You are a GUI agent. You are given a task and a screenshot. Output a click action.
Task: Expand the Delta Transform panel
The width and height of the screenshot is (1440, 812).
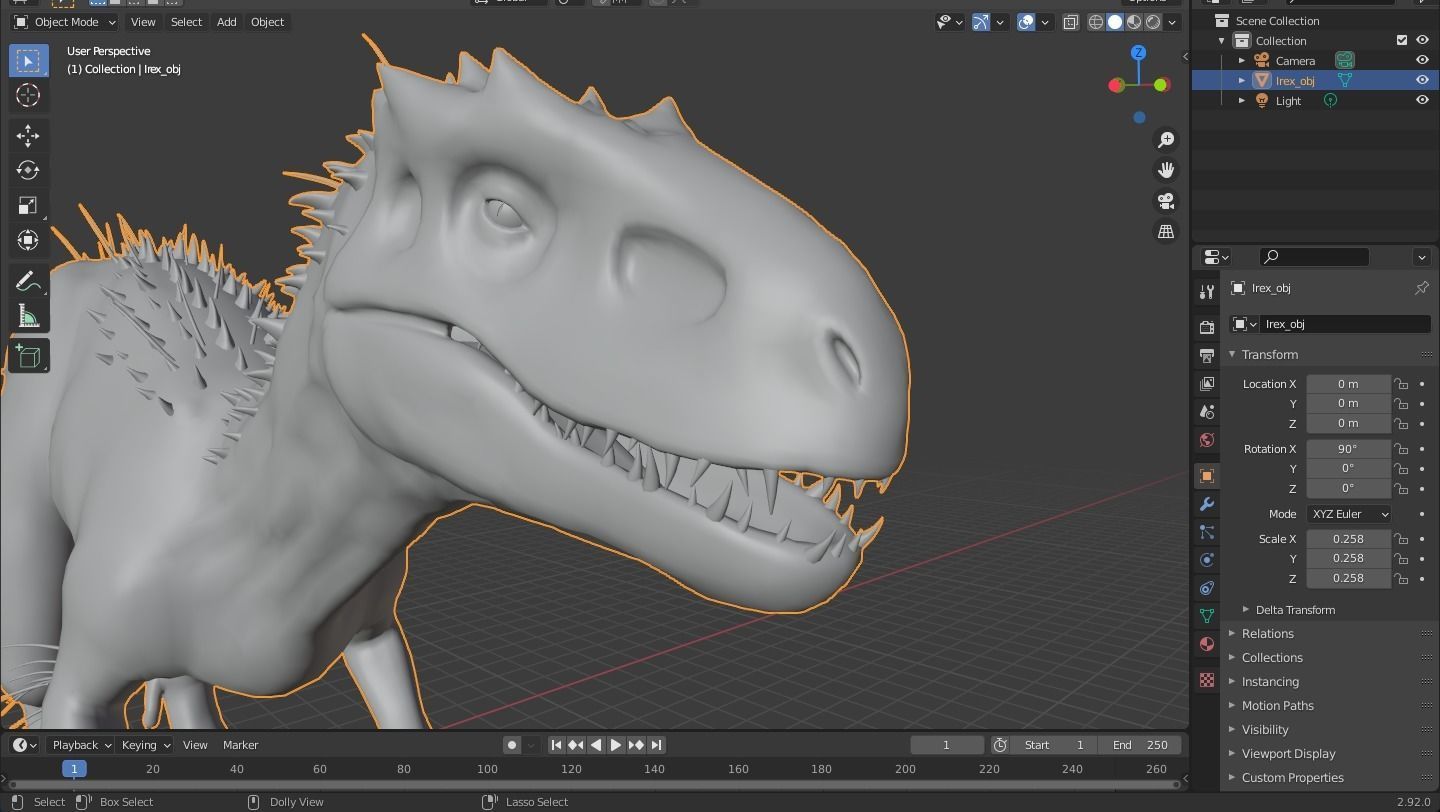1246,610
